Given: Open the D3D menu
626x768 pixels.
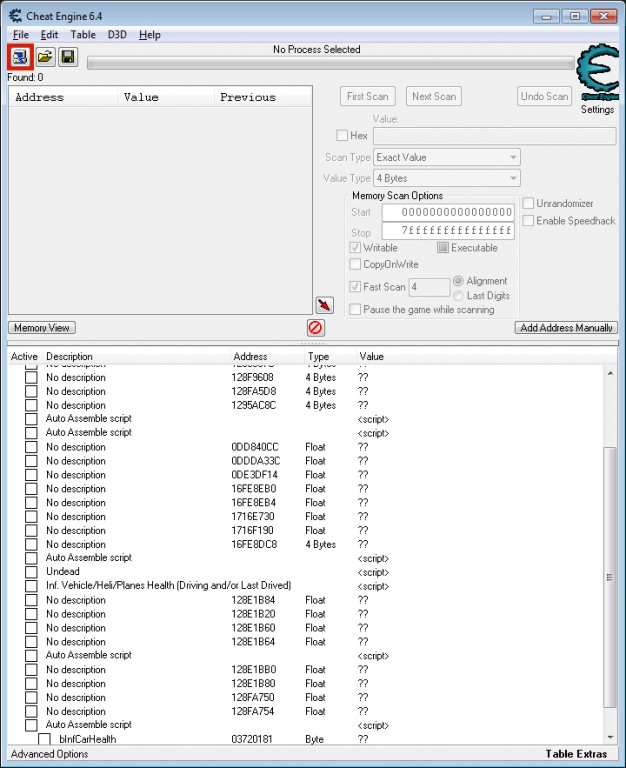Looking at the screenshot, I should click(x=117, y=35).
